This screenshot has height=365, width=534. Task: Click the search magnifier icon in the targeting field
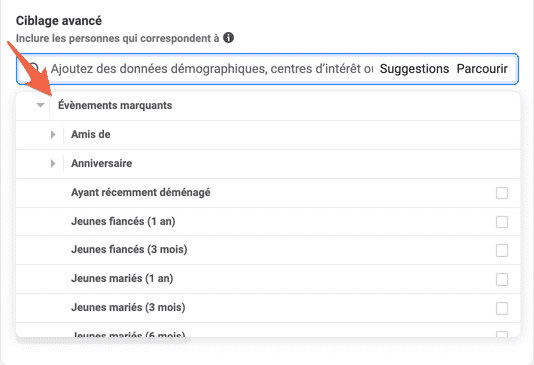(33, 68)
